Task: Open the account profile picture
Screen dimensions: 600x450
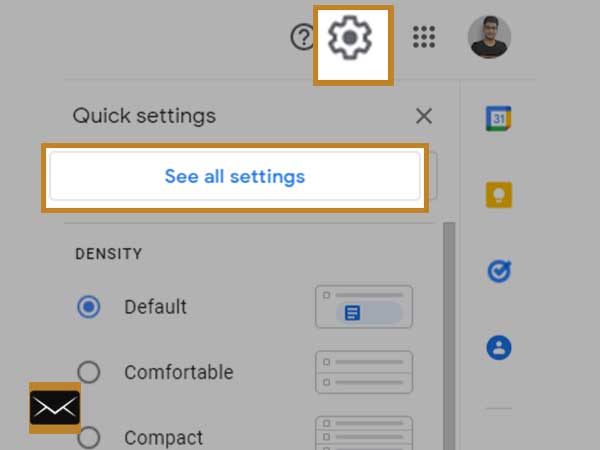Action: (489, 37)
